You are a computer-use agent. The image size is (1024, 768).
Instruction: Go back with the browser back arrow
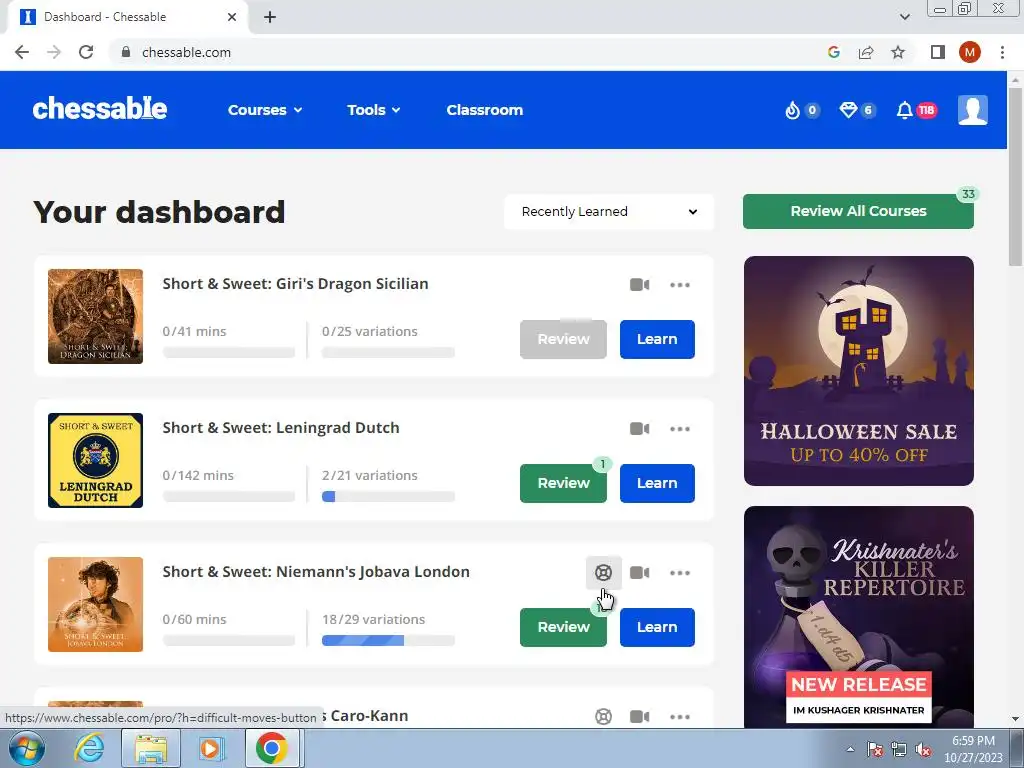(x=22, y=52)
